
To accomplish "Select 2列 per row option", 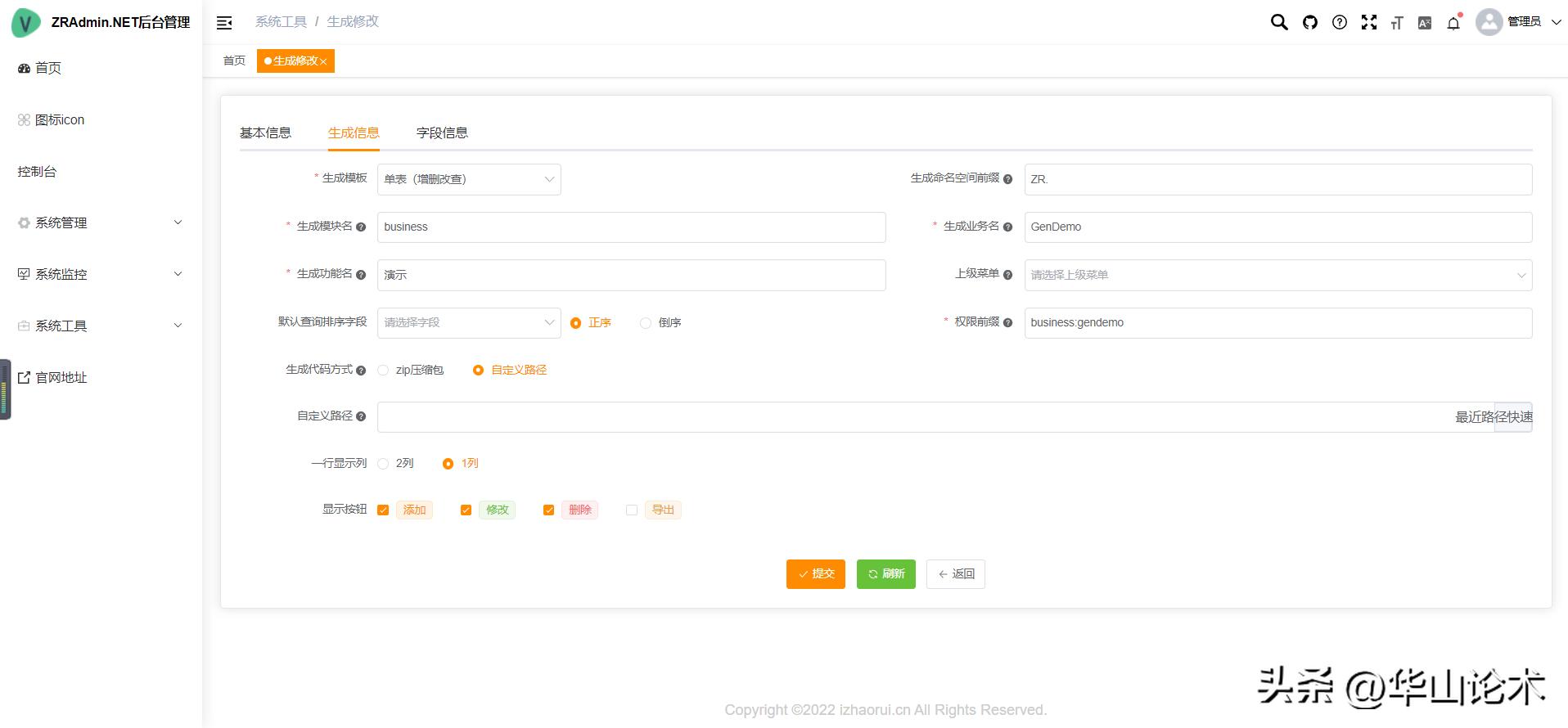I will coord(383,464).
